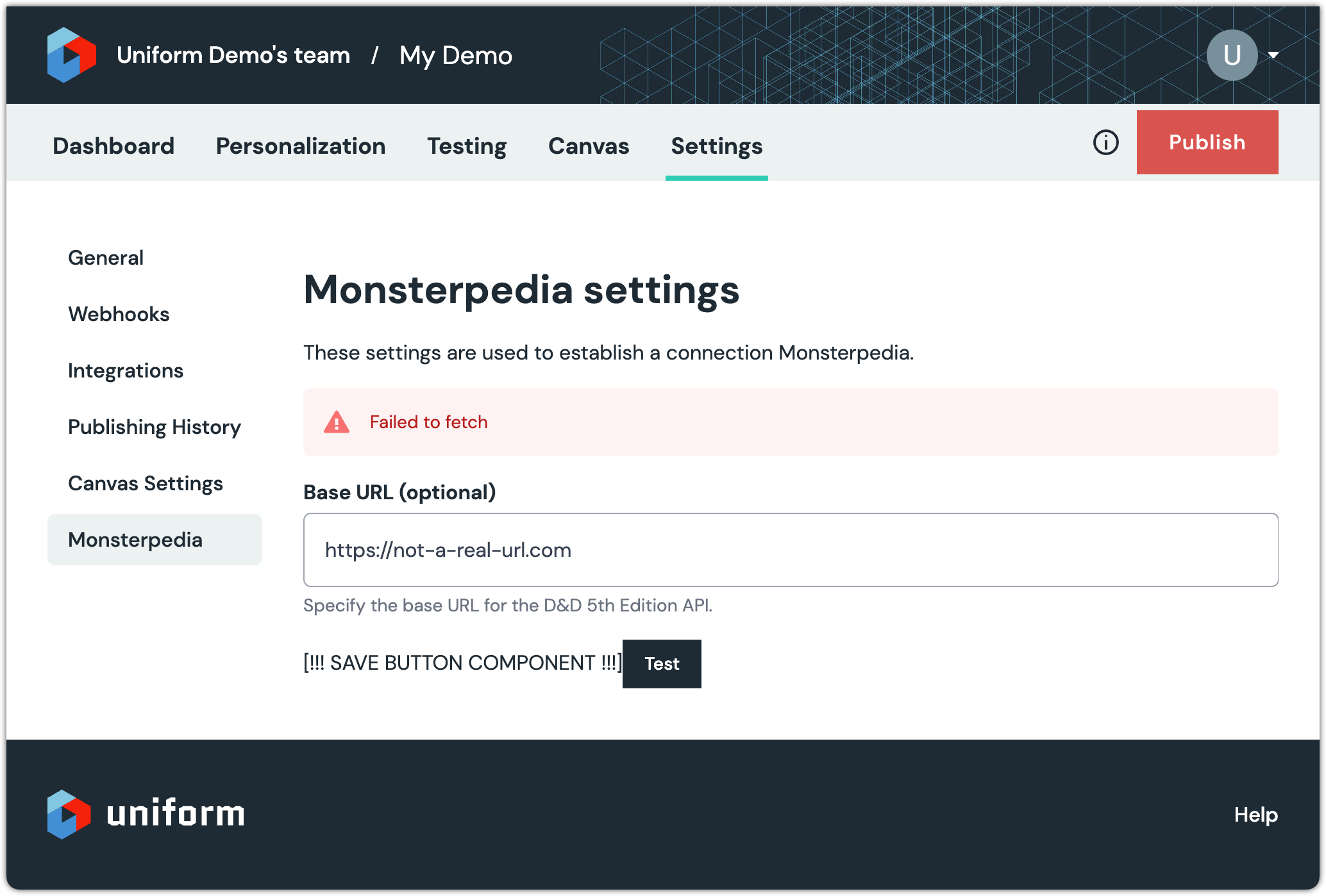Click the Uniform footer logo

click(x=146, y=814)
